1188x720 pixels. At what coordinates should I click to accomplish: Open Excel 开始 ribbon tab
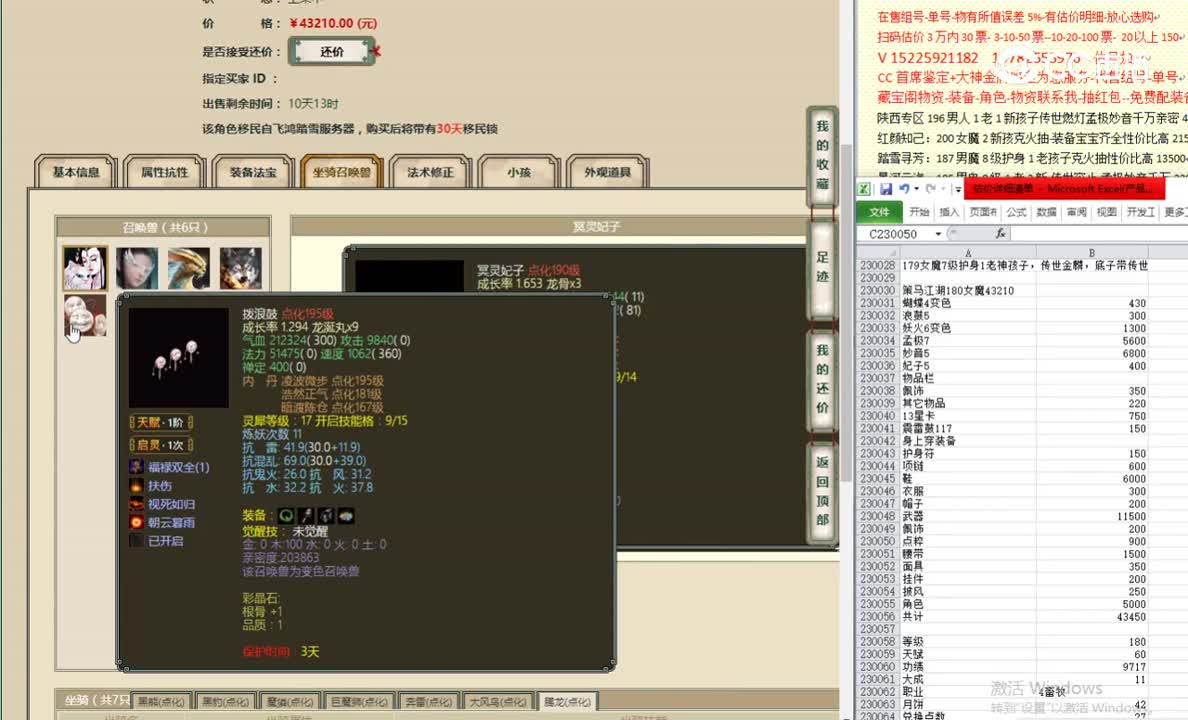pyautogui.click(x=919, y=212)
